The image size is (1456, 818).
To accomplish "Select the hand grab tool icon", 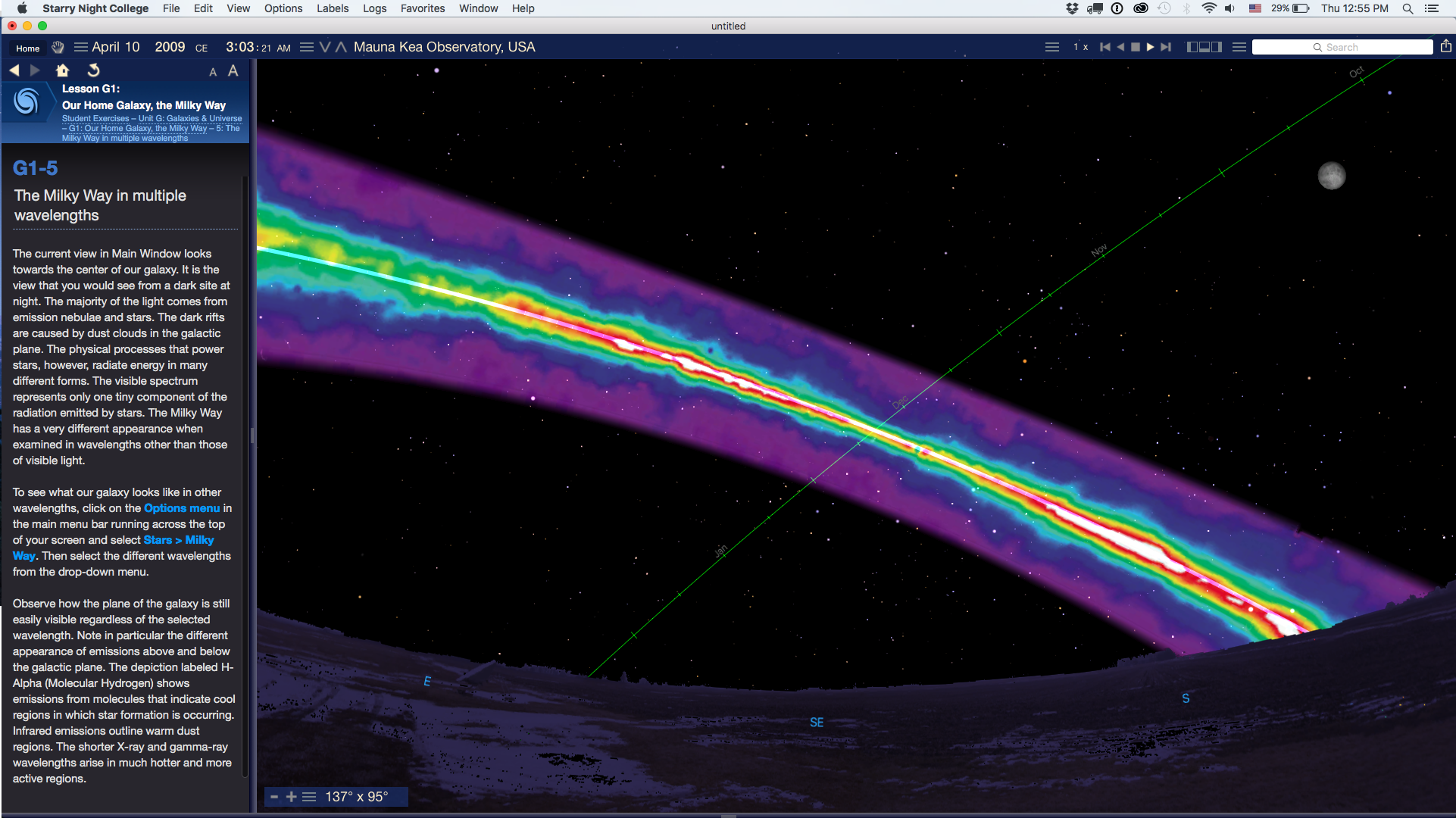I will 58,47.
